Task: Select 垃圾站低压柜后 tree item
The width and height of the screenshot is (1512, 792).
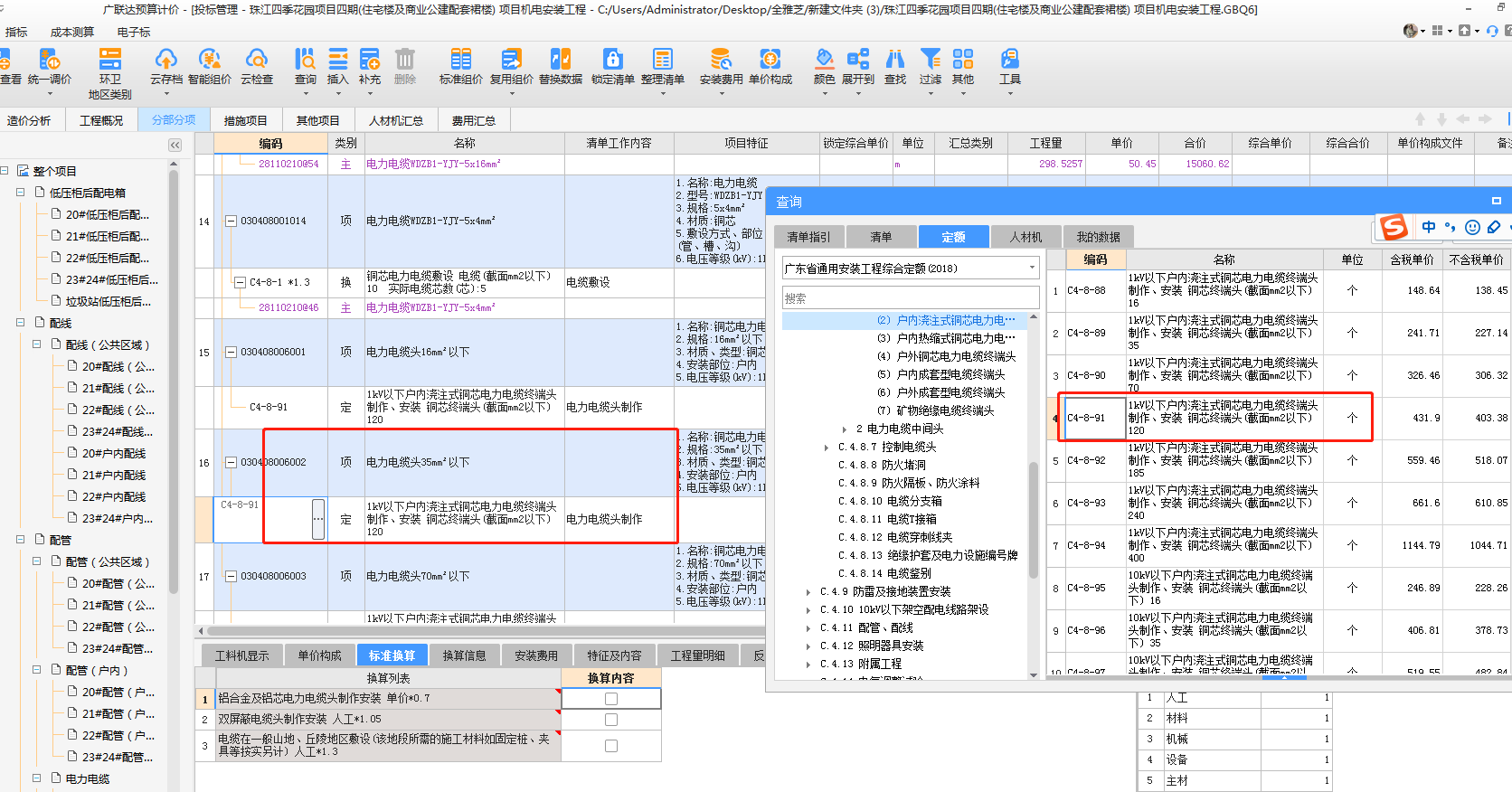Action: [x=109, y=301]
